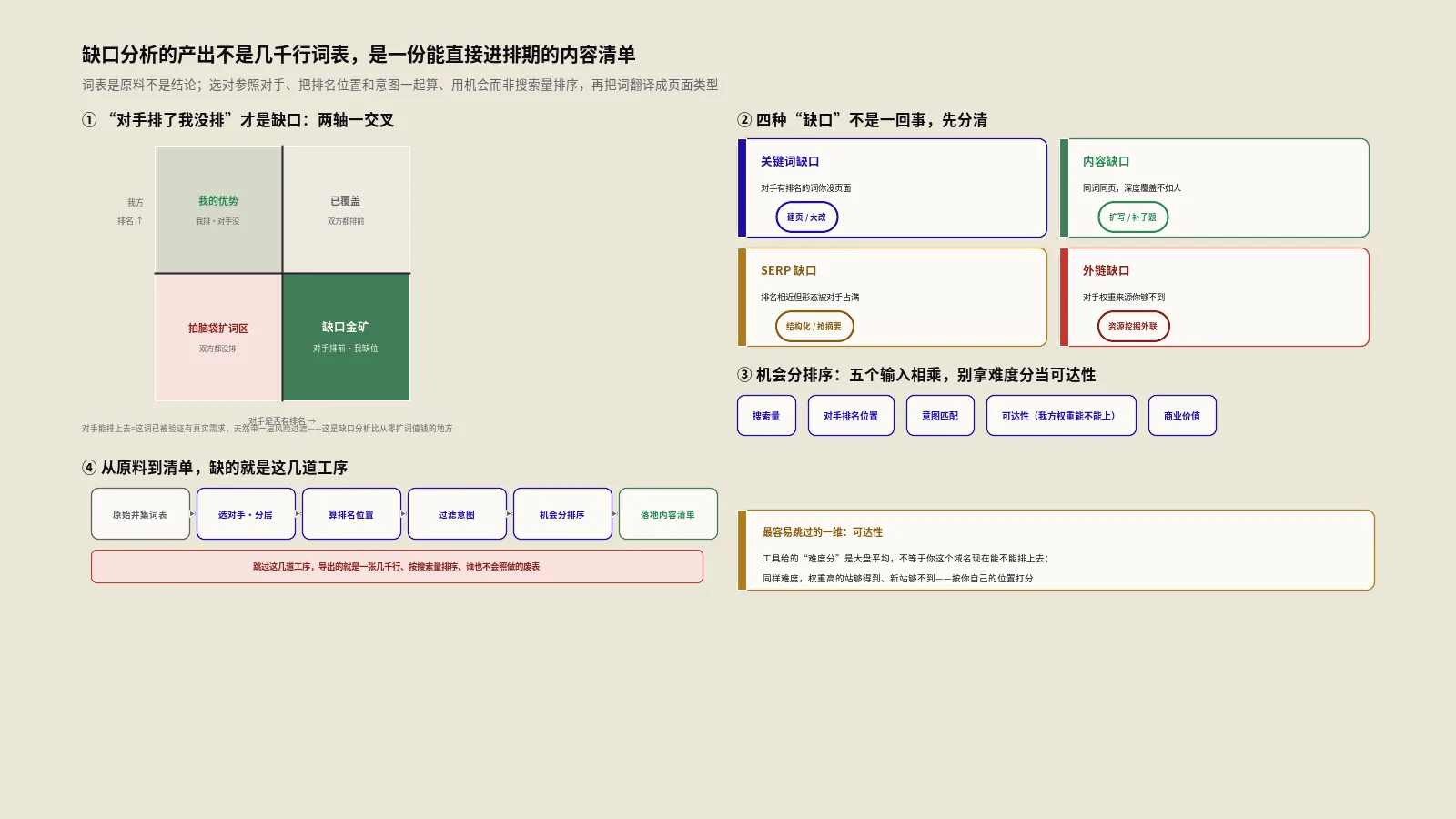
Task: Click the text 对手权重来源你够不到
Action: pyautogui.click(x=1124, y=298)
